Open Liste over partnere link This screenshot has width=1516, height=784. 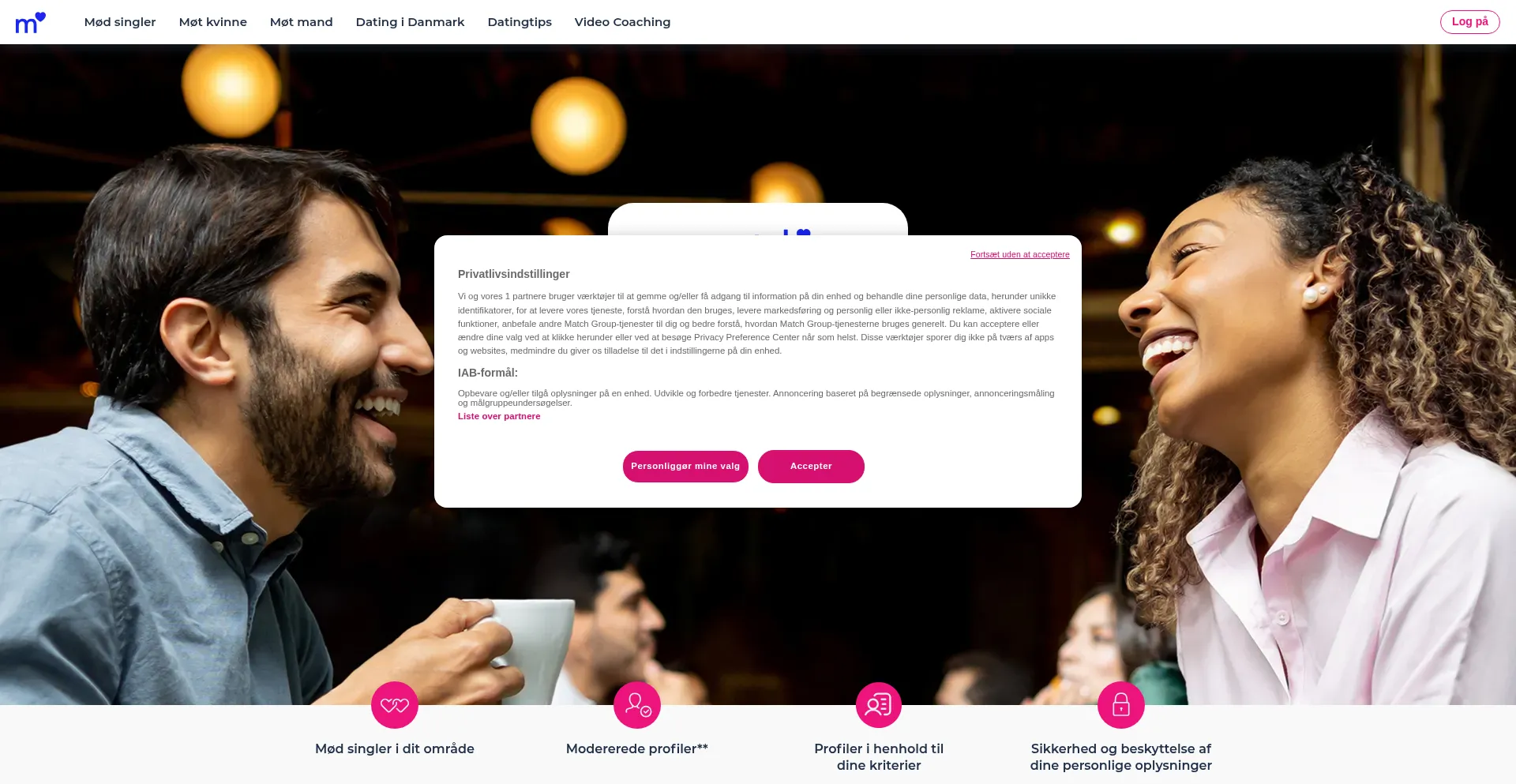[499, 416]
